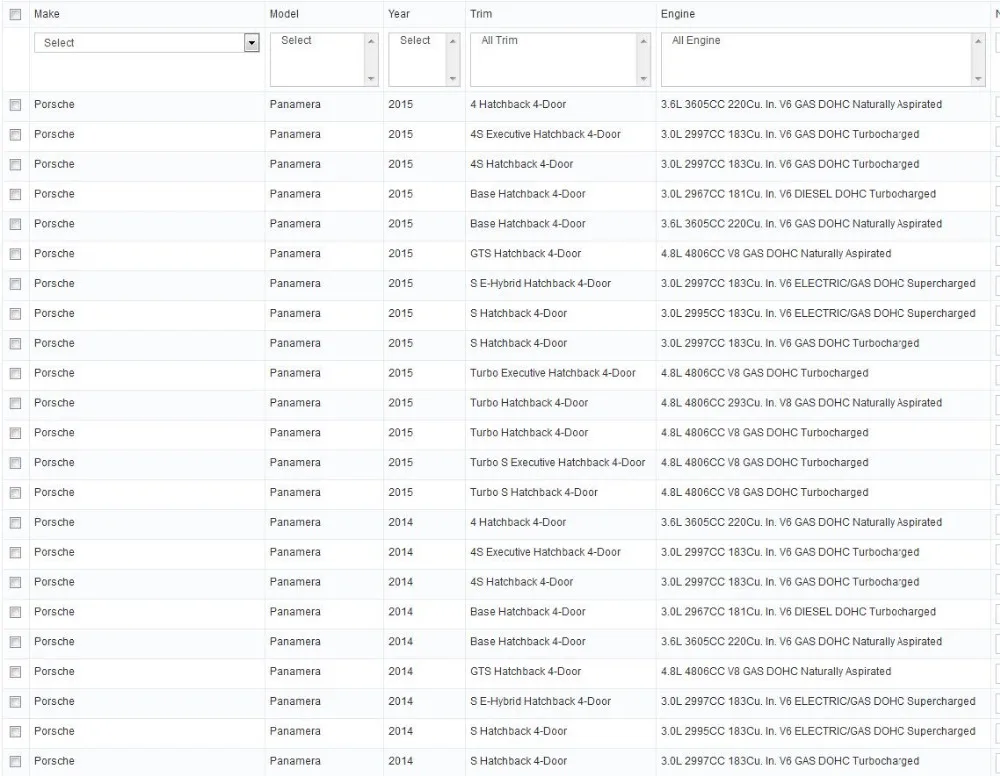Click 2014 '4S Executive Hatchback 4-Door' cell
The image size is (1000, 776).
545,552
